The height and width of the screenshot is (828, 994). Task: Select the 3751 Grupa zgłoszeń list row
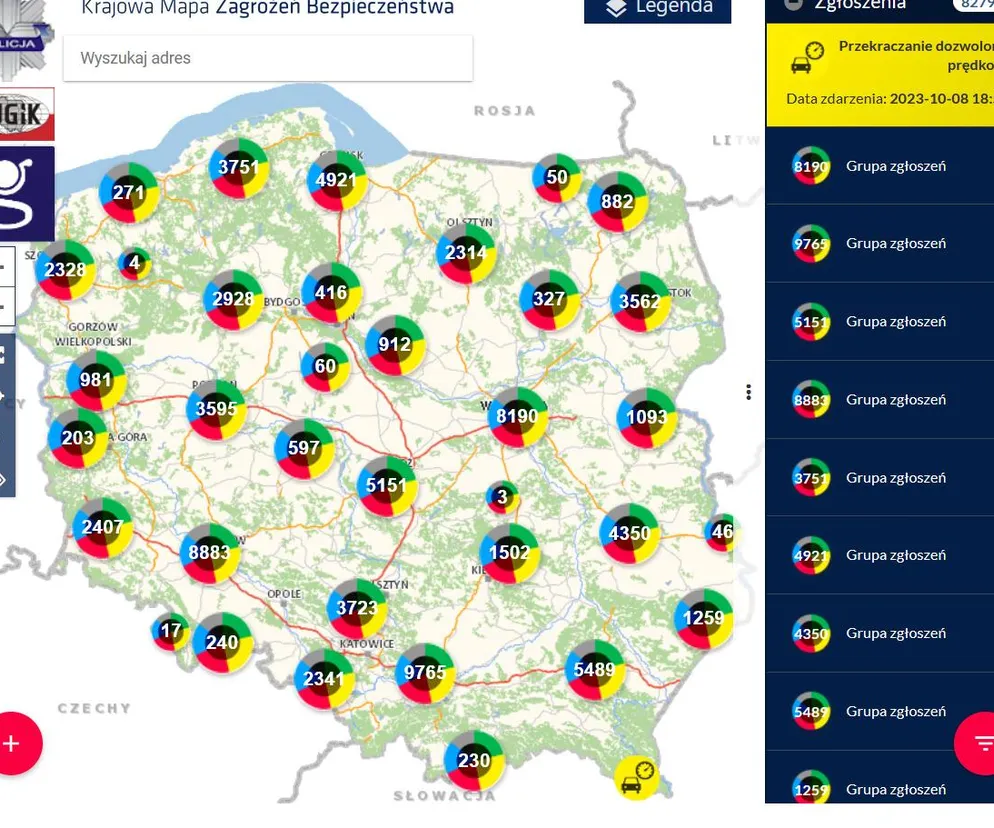(x=880, y=477)
